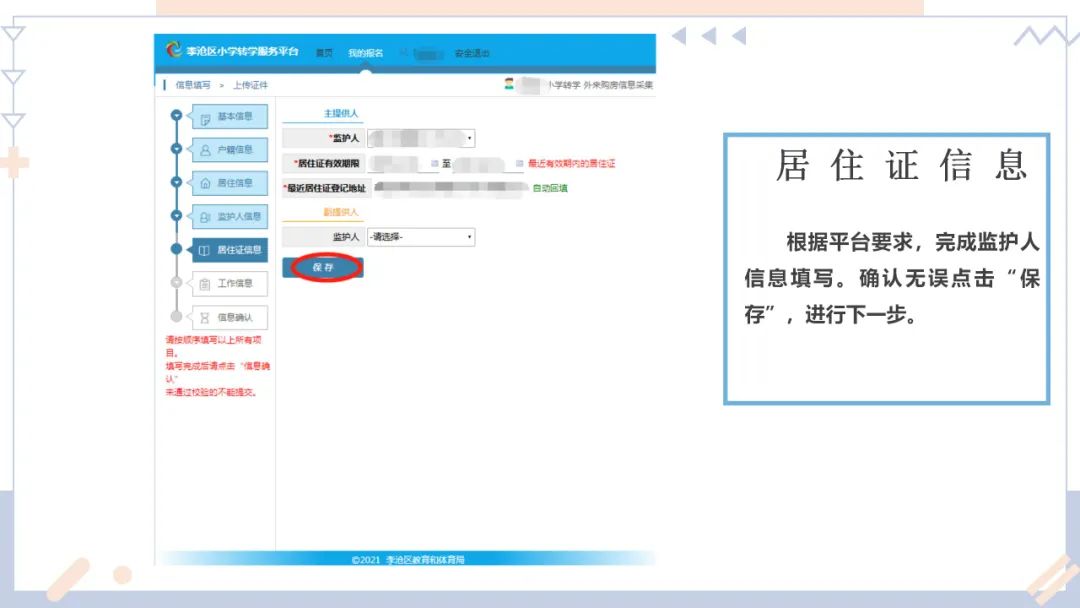Viewport: 1080px width, 608px height.
Task: Click the hourglass icon next to 信息确认
Action: 204,314
